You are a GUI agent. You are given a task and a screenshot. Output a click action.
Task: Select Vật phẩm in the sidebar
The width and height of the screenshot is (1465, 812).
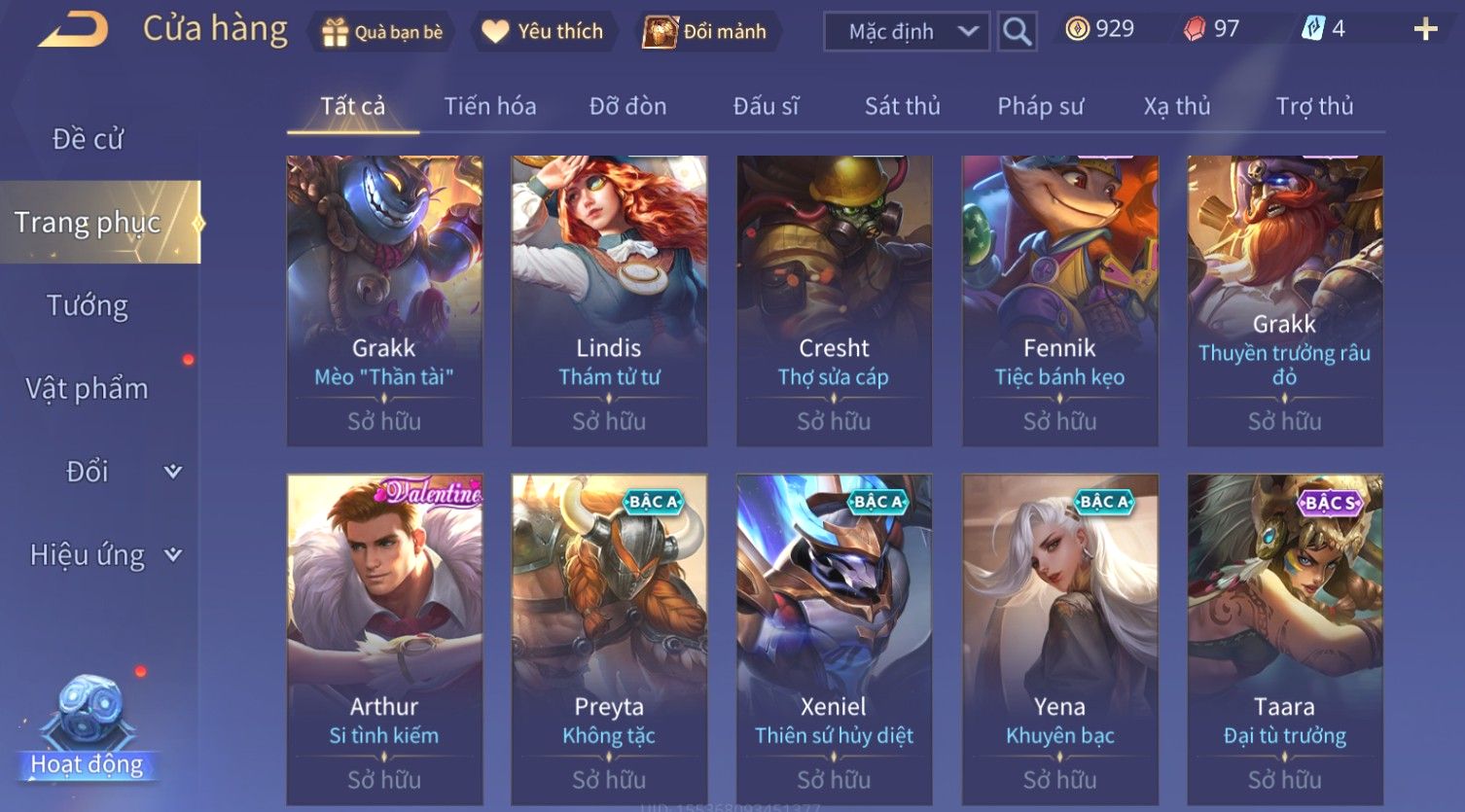click(x=88, y=389)
